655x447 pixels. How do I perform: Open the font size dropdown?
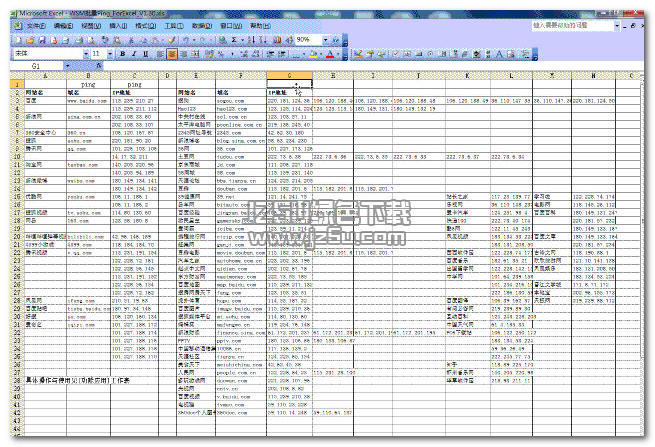click(109, 53)
